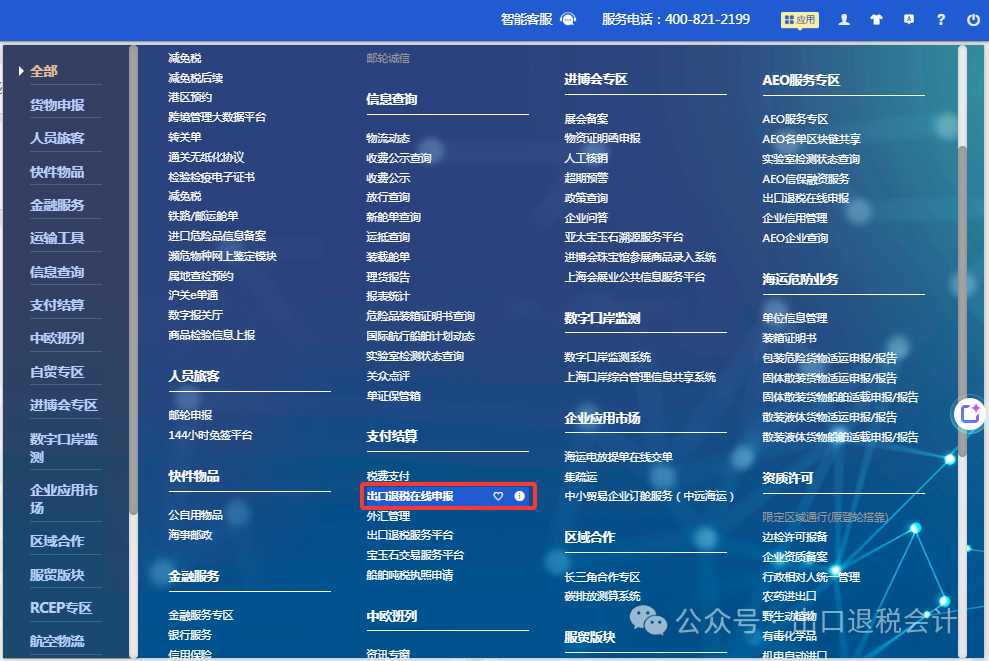Screen dimensions: 989x661
Task: Select 货物申报 in the left sidebar
Action: point(57,105)
